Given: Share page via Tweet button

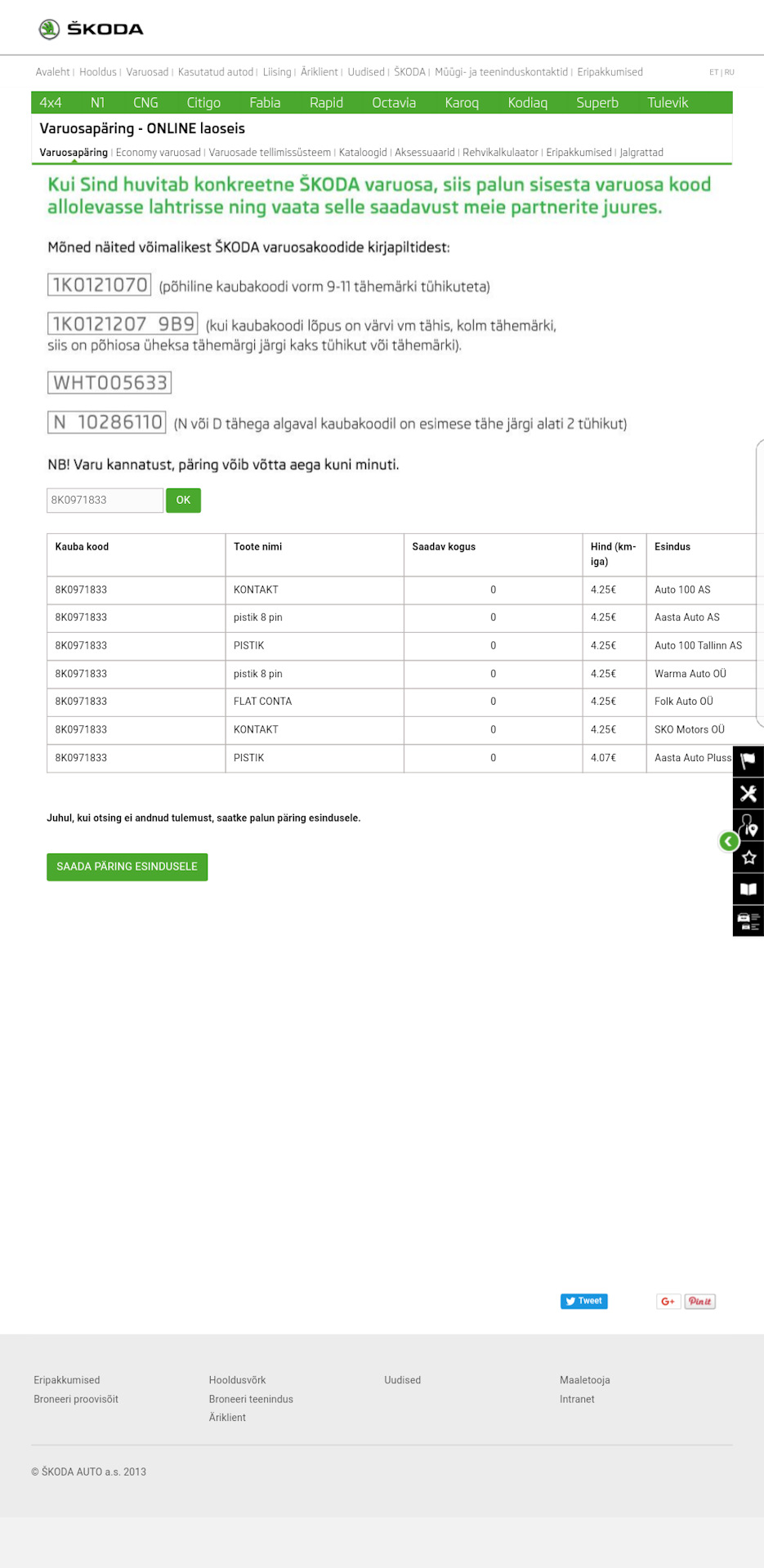Looking at the screenshot, I should (583, 1301).
